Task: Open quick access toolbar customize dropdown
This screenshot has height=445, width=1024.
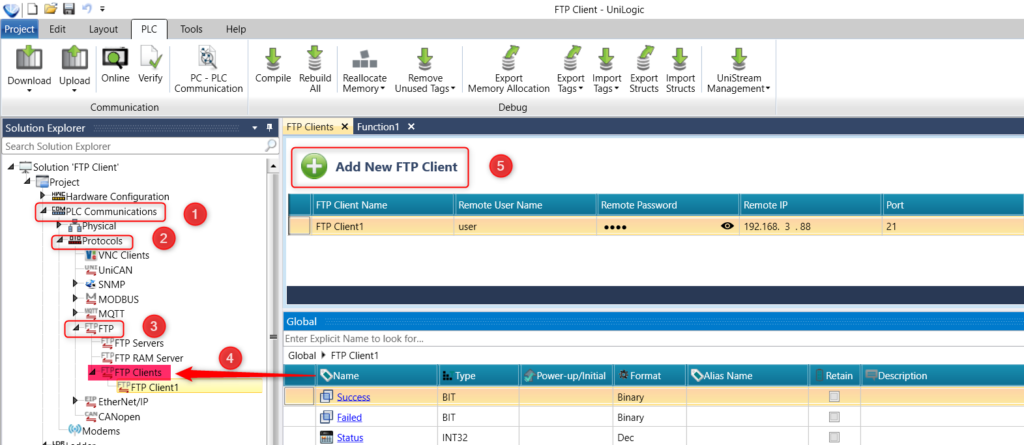Action: coord(102,9)
